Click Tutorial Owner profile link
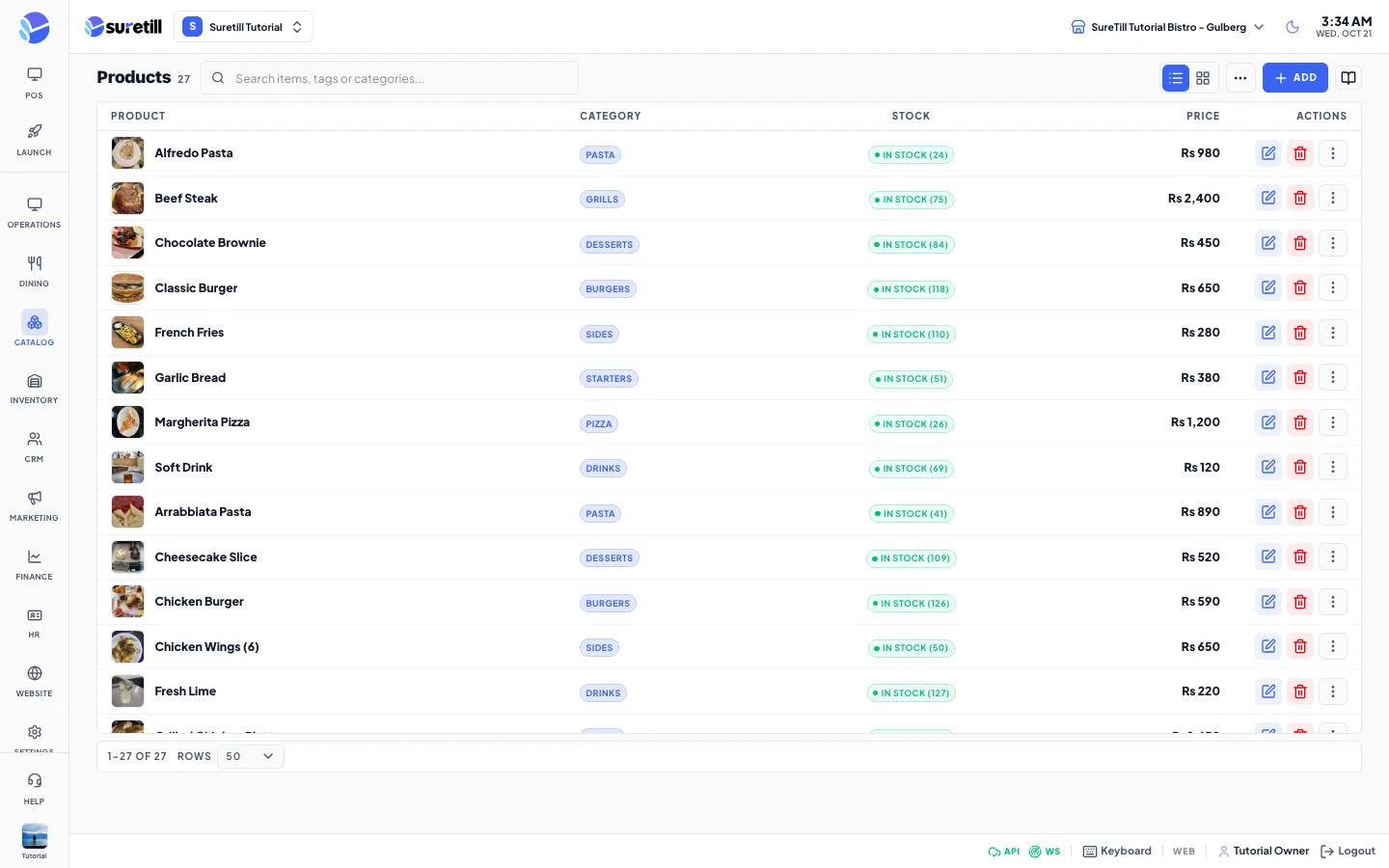 point(1264,851)
